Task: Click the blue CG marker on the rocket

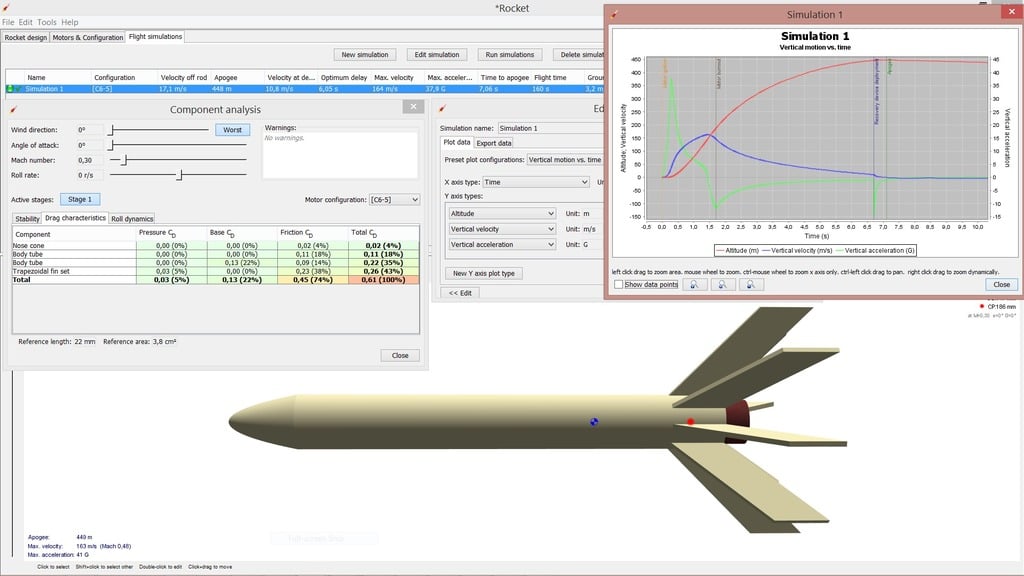Action: (593, 422)
